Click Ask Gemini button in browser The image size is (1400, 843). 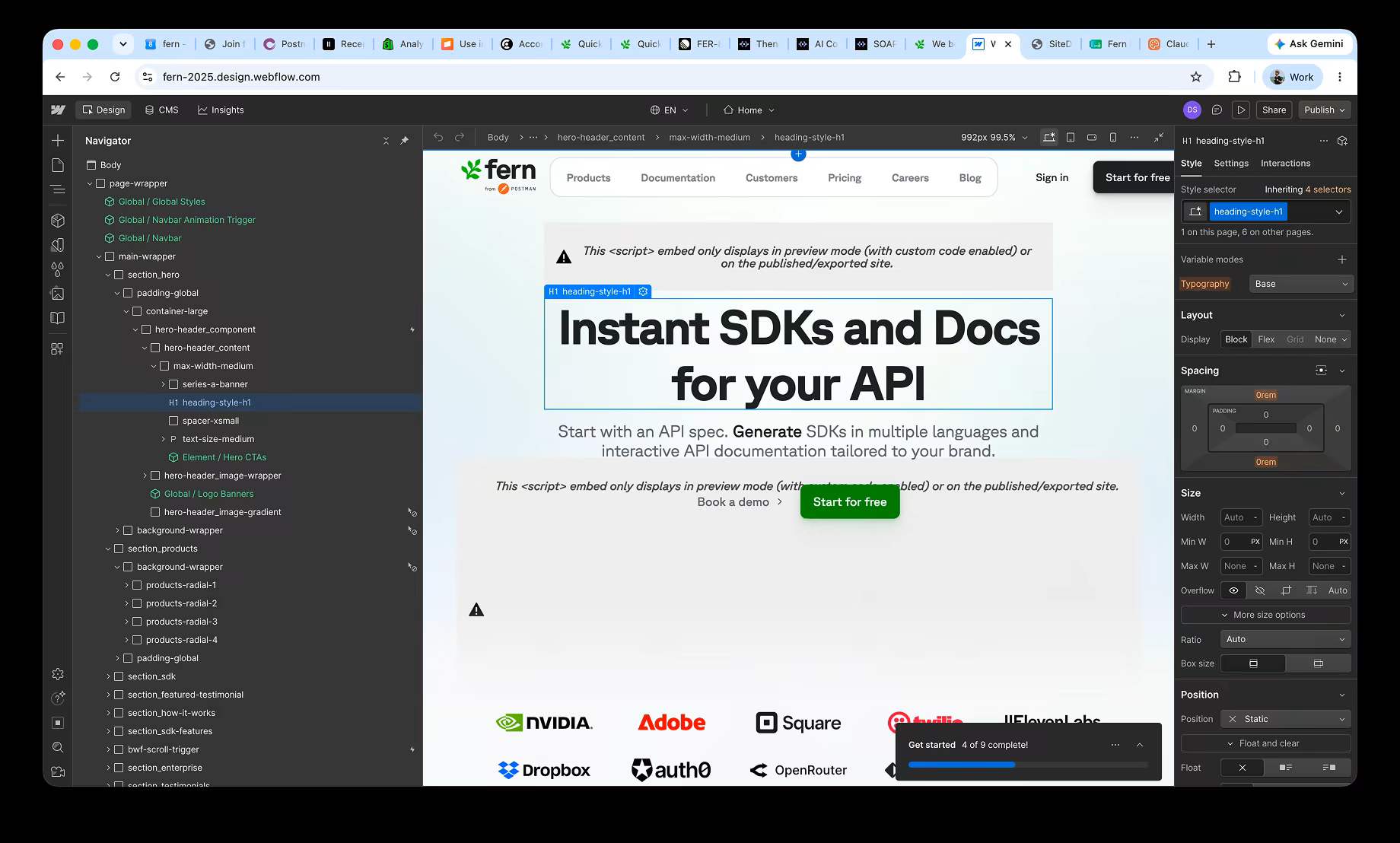(1309, 44)
